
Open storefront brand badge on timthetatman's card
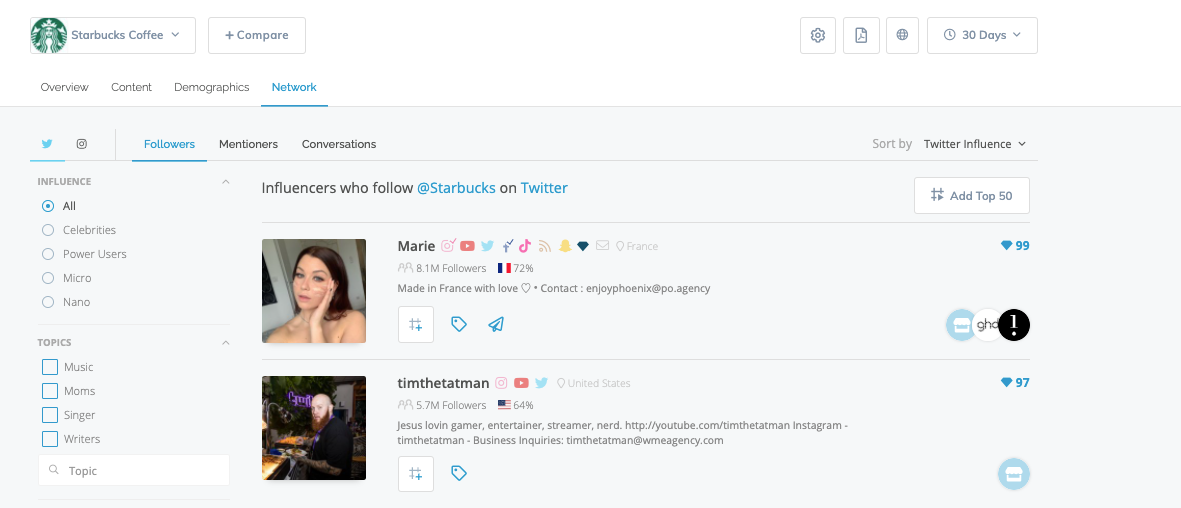tap(1014, 474)
